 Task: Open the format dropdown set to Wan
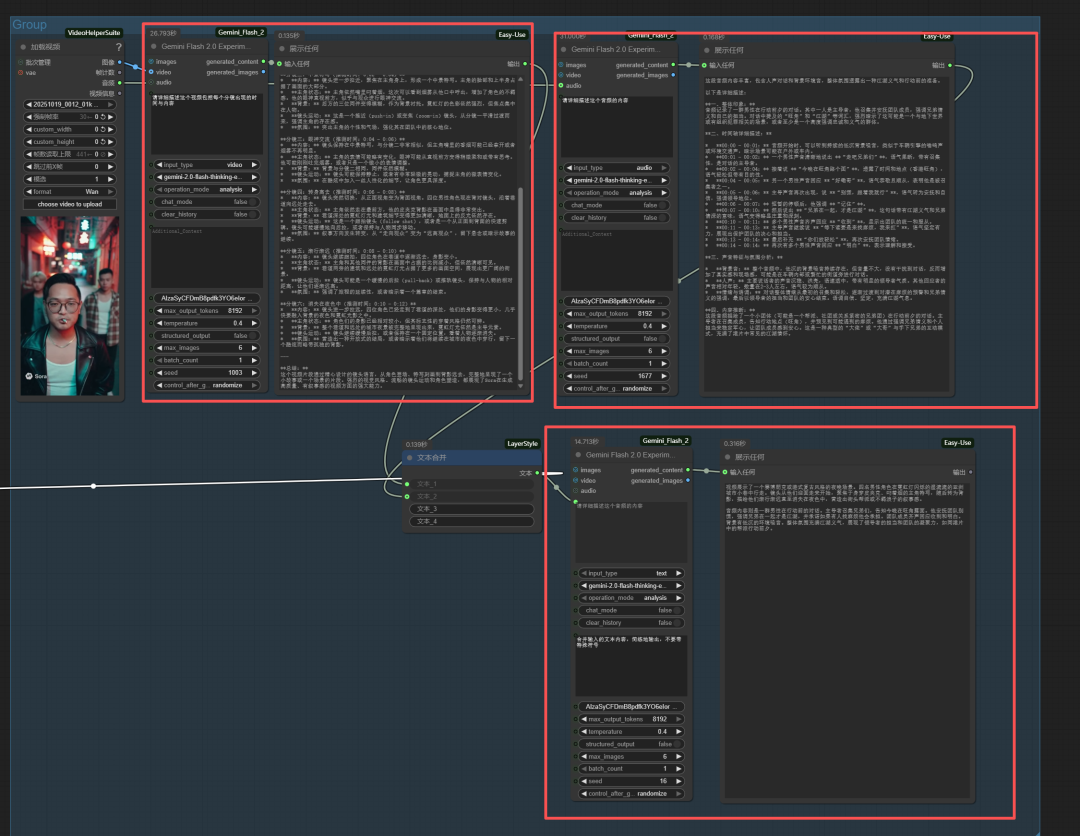[69, 191]
